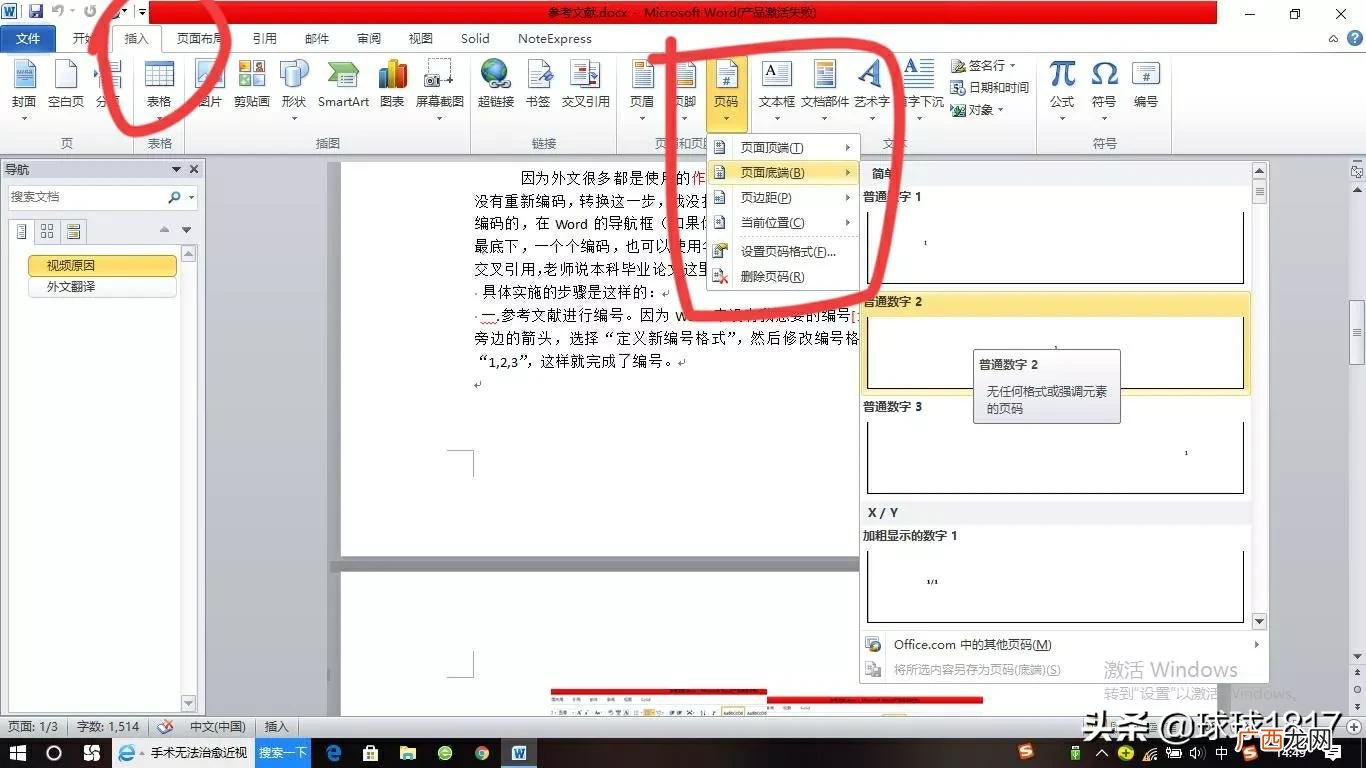Viewport: 1366px width, 768px height.
Task: Insert a SmartArt graphic
Action: (x=343, y=85)
